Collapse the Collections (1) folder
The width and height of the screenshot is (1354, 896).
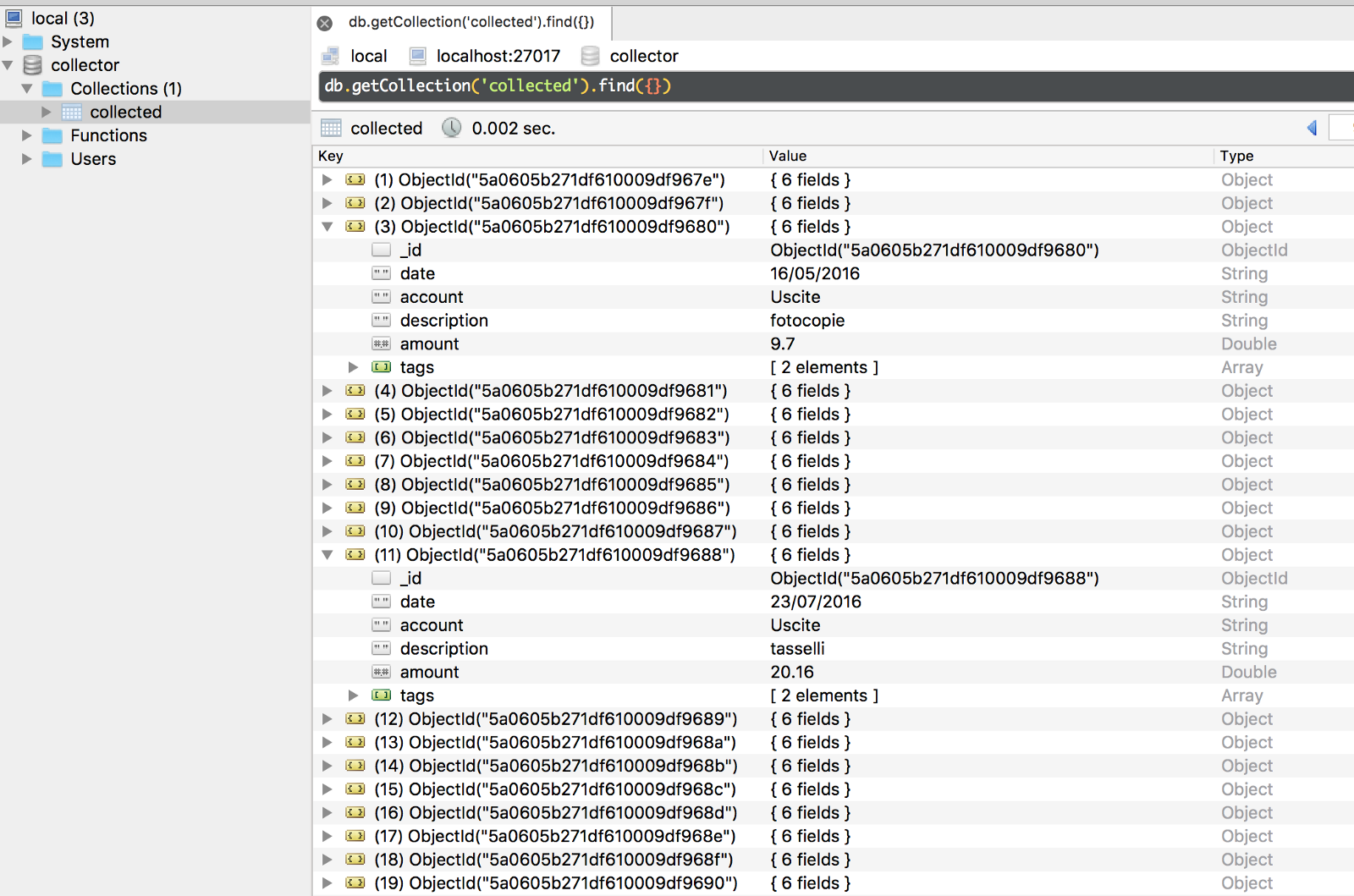coord(27,89)
